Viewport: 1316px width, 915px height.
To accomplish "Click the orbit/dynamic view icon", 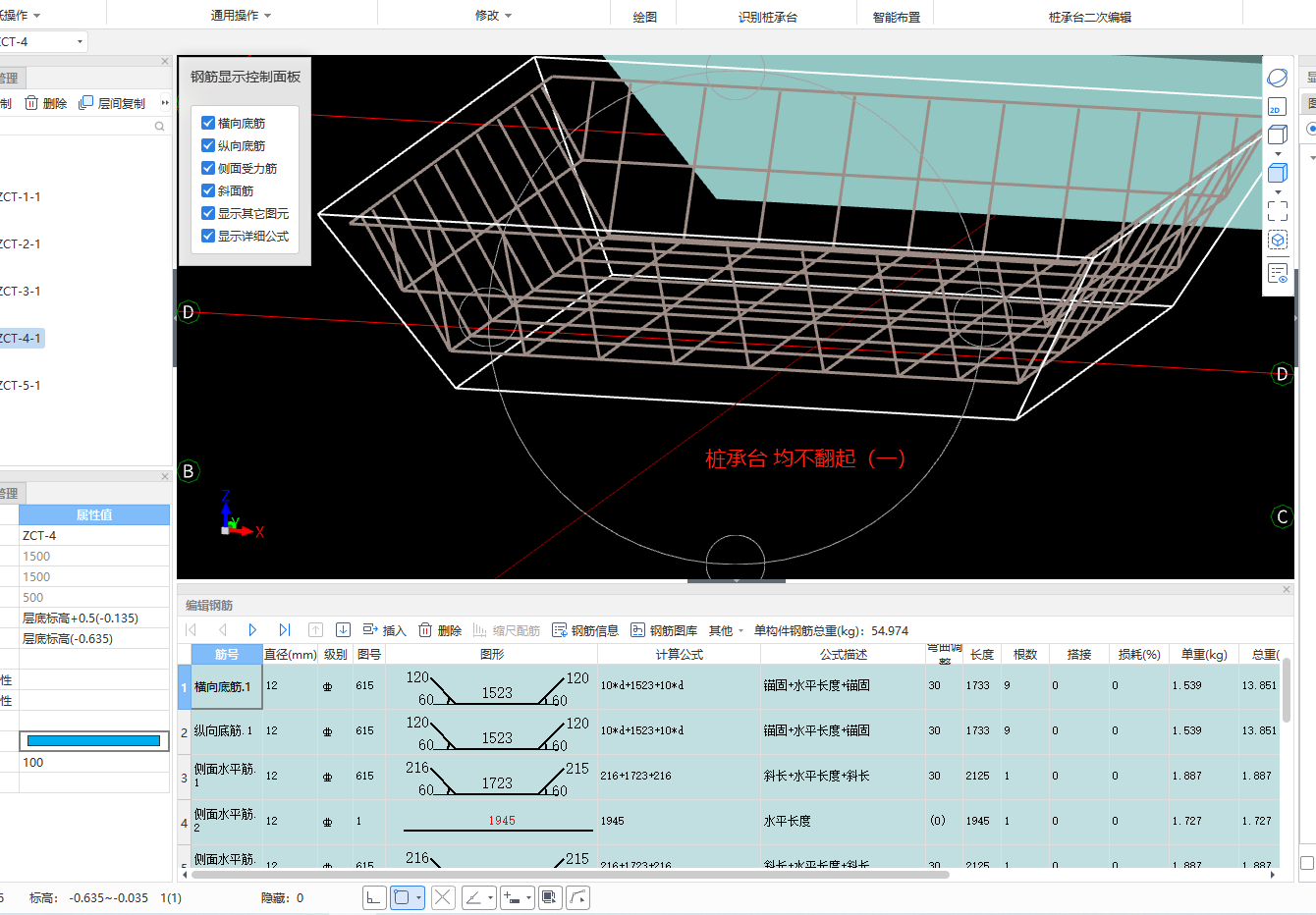I will (1277, 78).
